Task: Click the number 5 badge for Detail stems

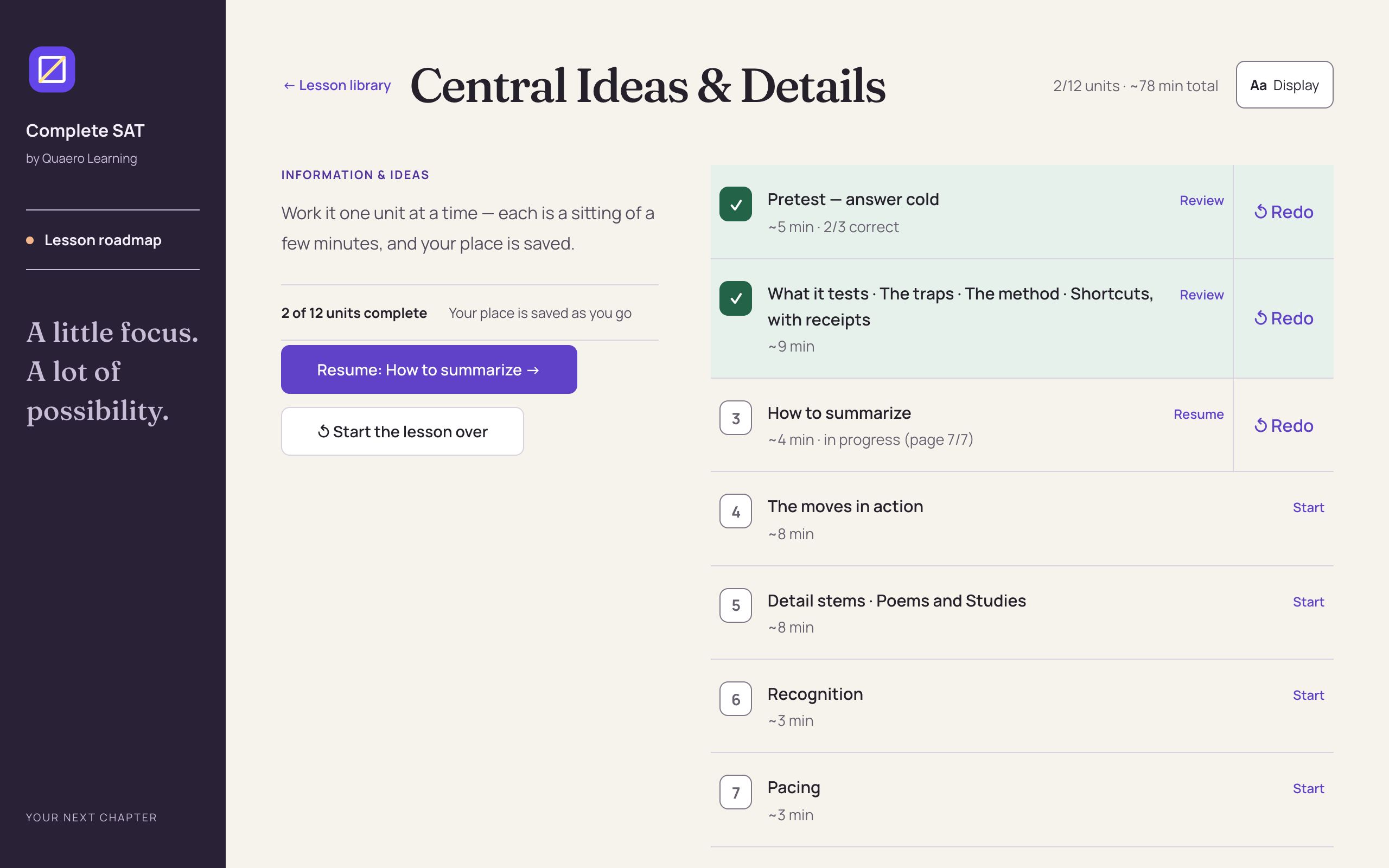Action: click(x=735, y=605)
